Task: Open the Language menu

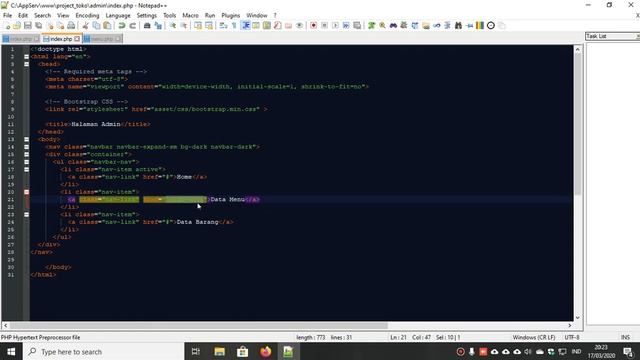Action: pyautogui.click(x=118, y=16)
